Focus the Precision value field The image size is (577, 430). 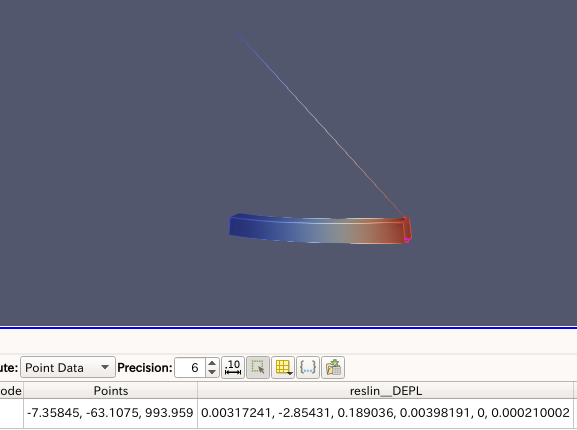tap(190, 367)
